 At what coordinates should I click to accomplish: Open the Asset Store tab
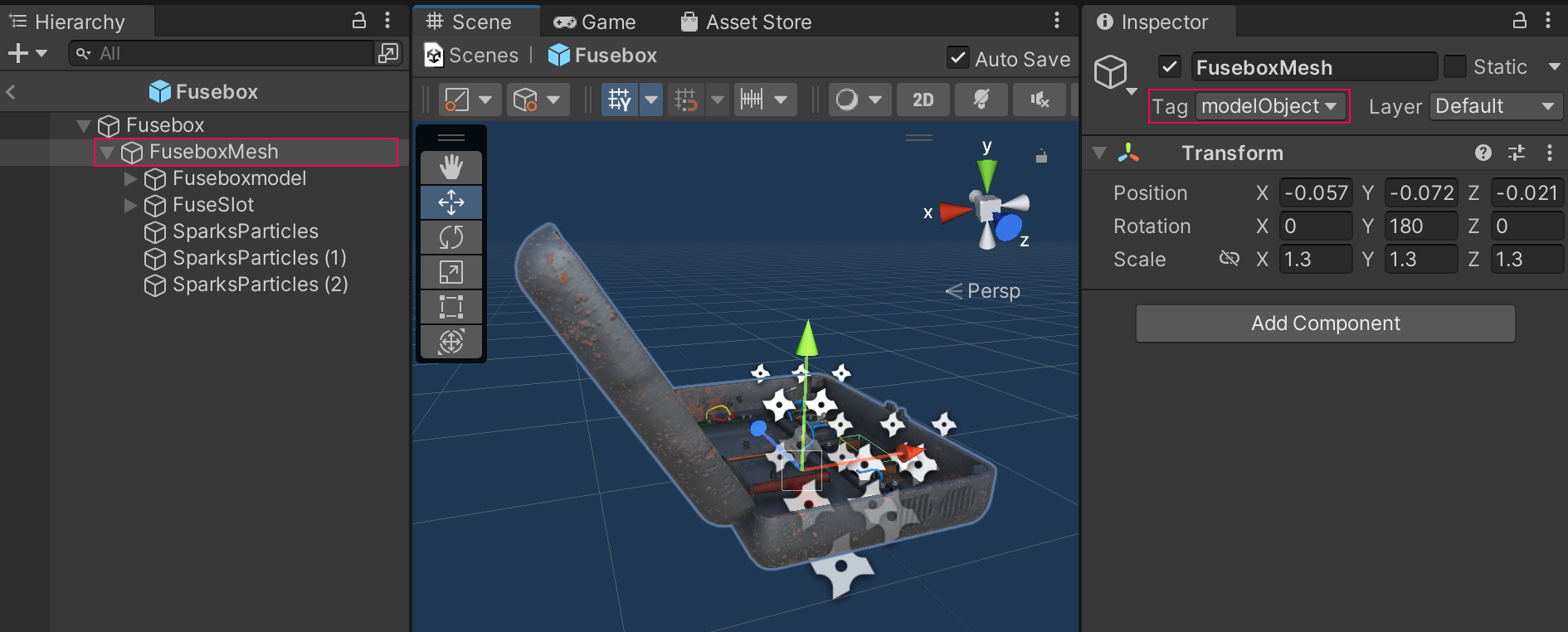pyautogui.click(x=746, y=22)
